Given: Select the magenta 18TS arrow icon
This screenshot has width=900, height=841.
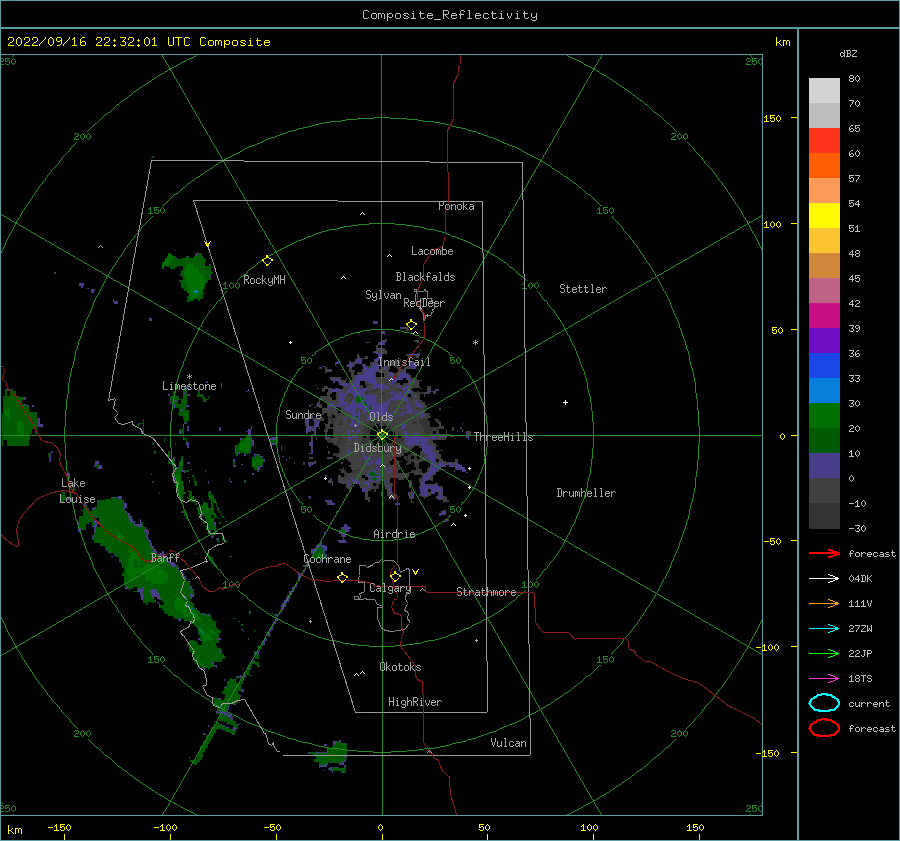Looking at the screenshot, I should point(824,679).
